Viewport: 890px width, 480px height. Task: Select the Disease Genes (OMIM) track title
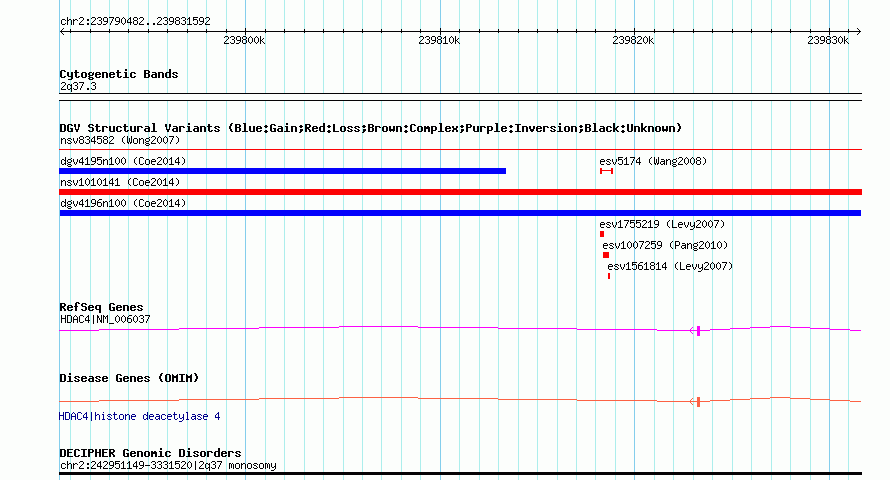pos(129,378)
